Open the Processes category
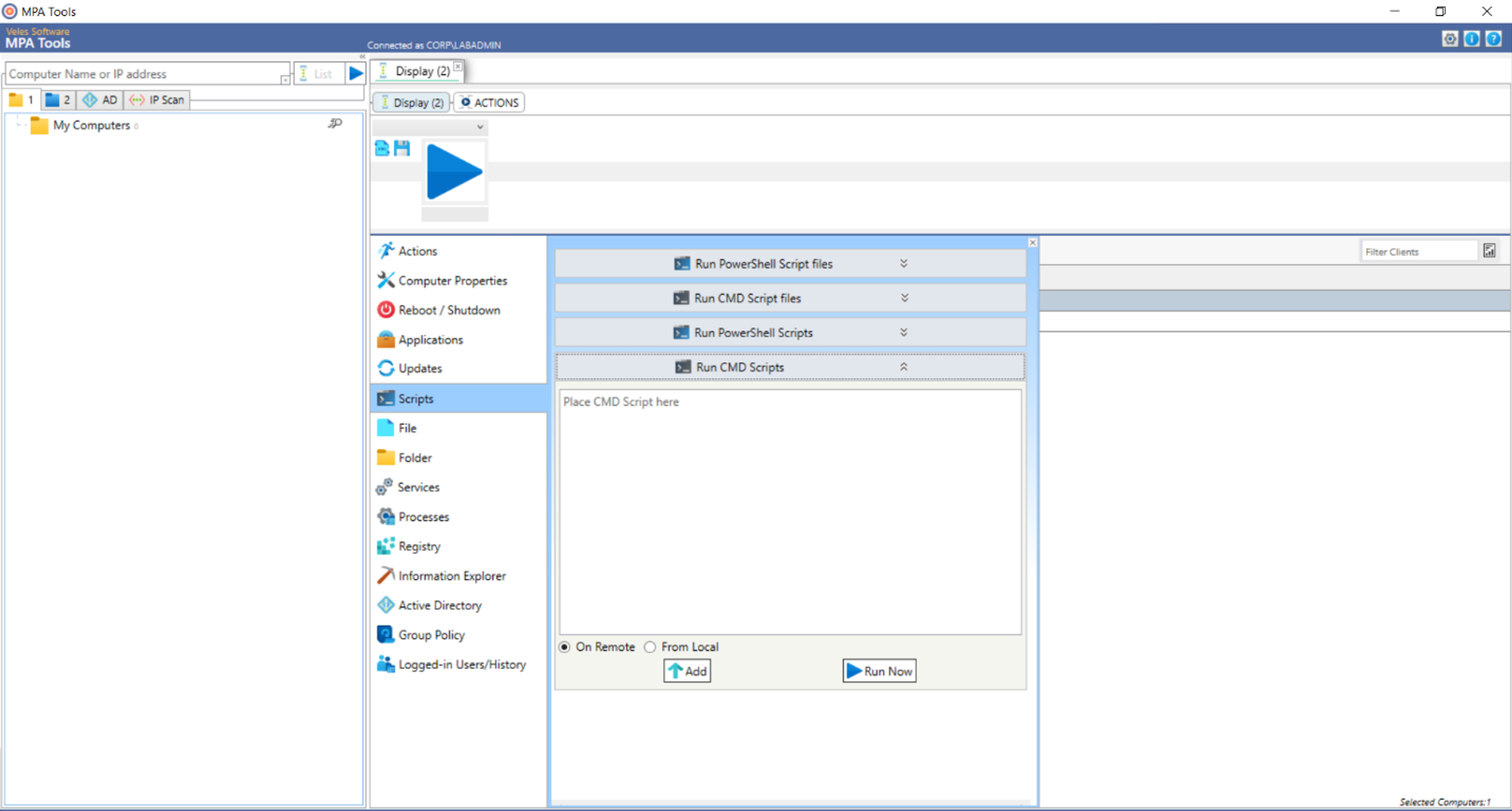The image size is (1512, 811). coord(458,517)
